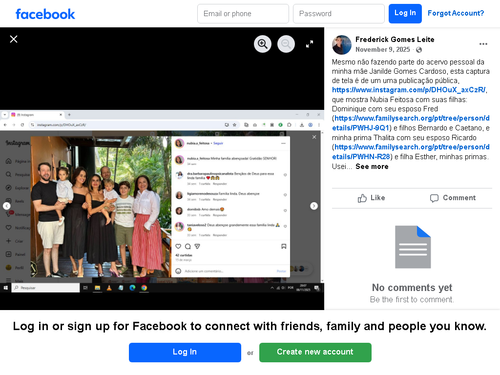Focus the Email or phone field
Screen dimensions: 500x375
tap(243, 14)
